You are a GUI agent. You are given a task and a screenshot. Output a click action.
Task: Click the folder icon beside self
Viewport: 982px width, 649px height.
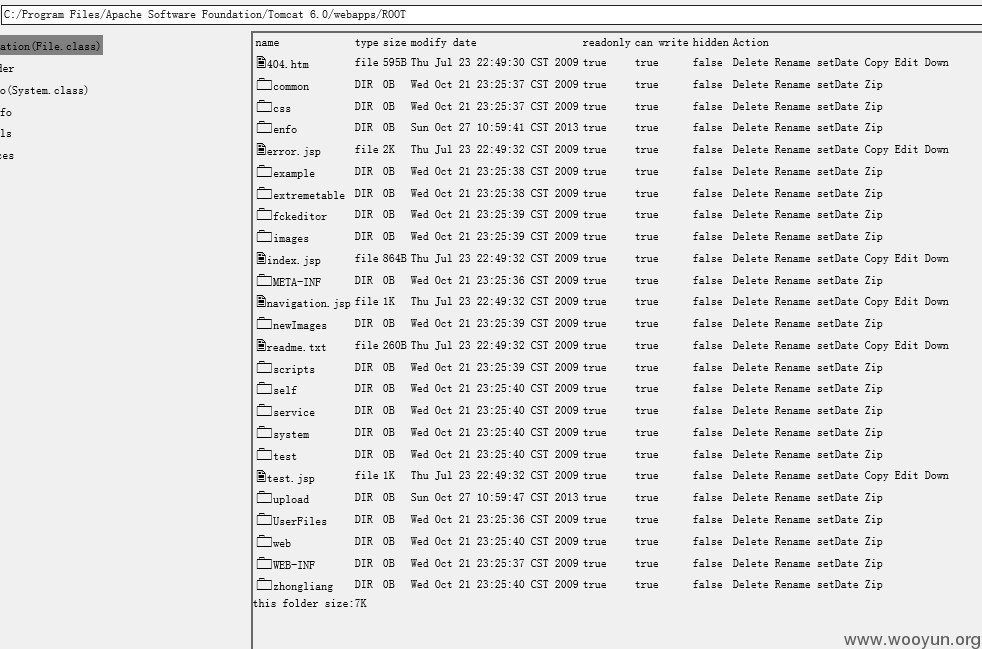click(x=264, y=388)
